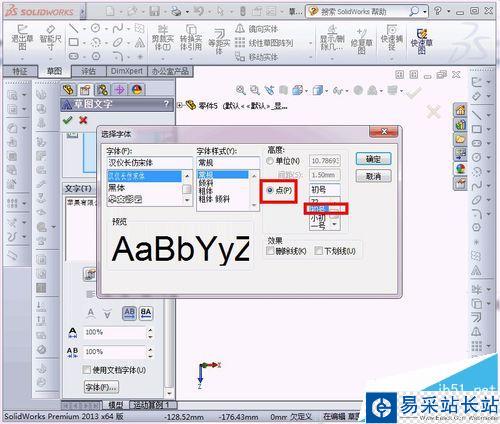Open the search help dropdown arrow
Viewport: 500px width, 424px height.
click(x=425, y=12)
